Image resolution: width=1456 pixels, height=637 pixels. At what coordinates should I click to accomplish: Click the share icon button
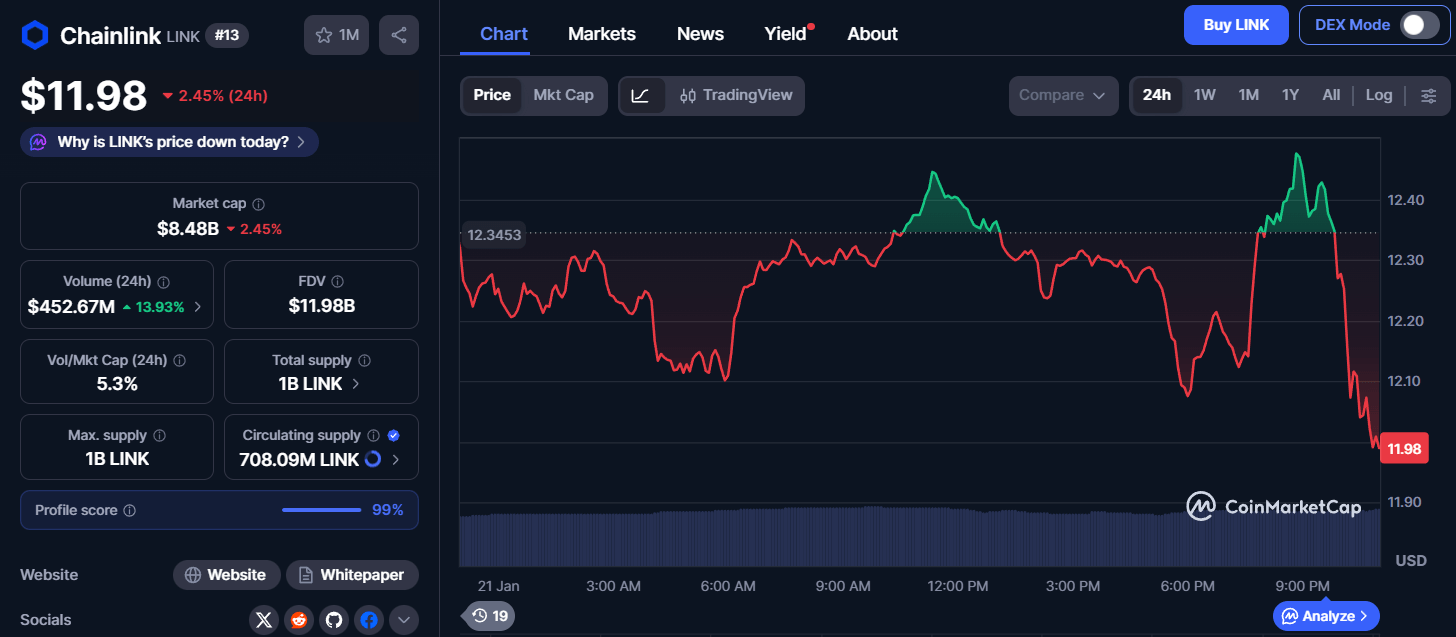click(398, 35)
